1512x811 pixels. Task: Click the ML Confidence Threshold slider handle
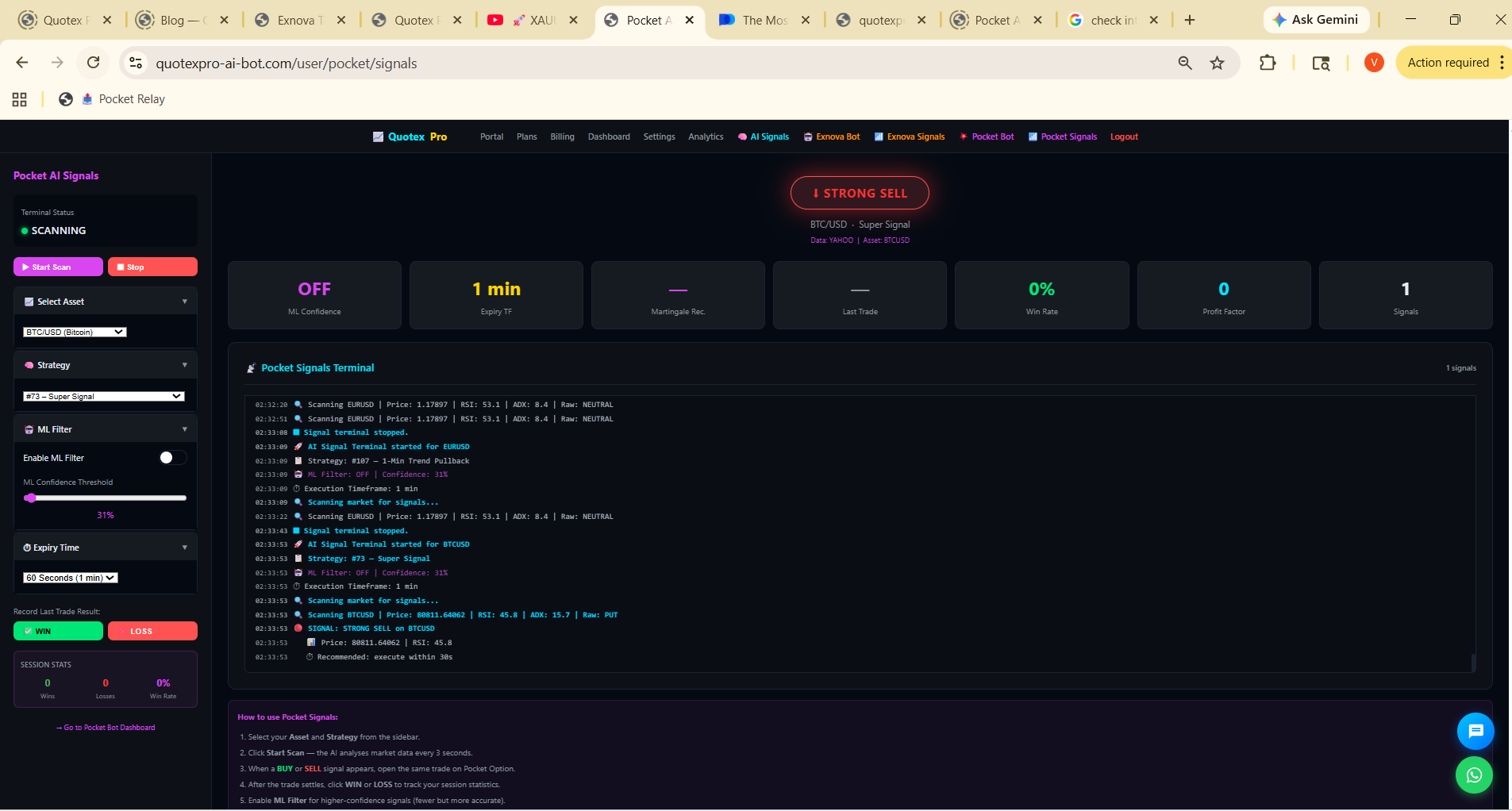(30, 498)
